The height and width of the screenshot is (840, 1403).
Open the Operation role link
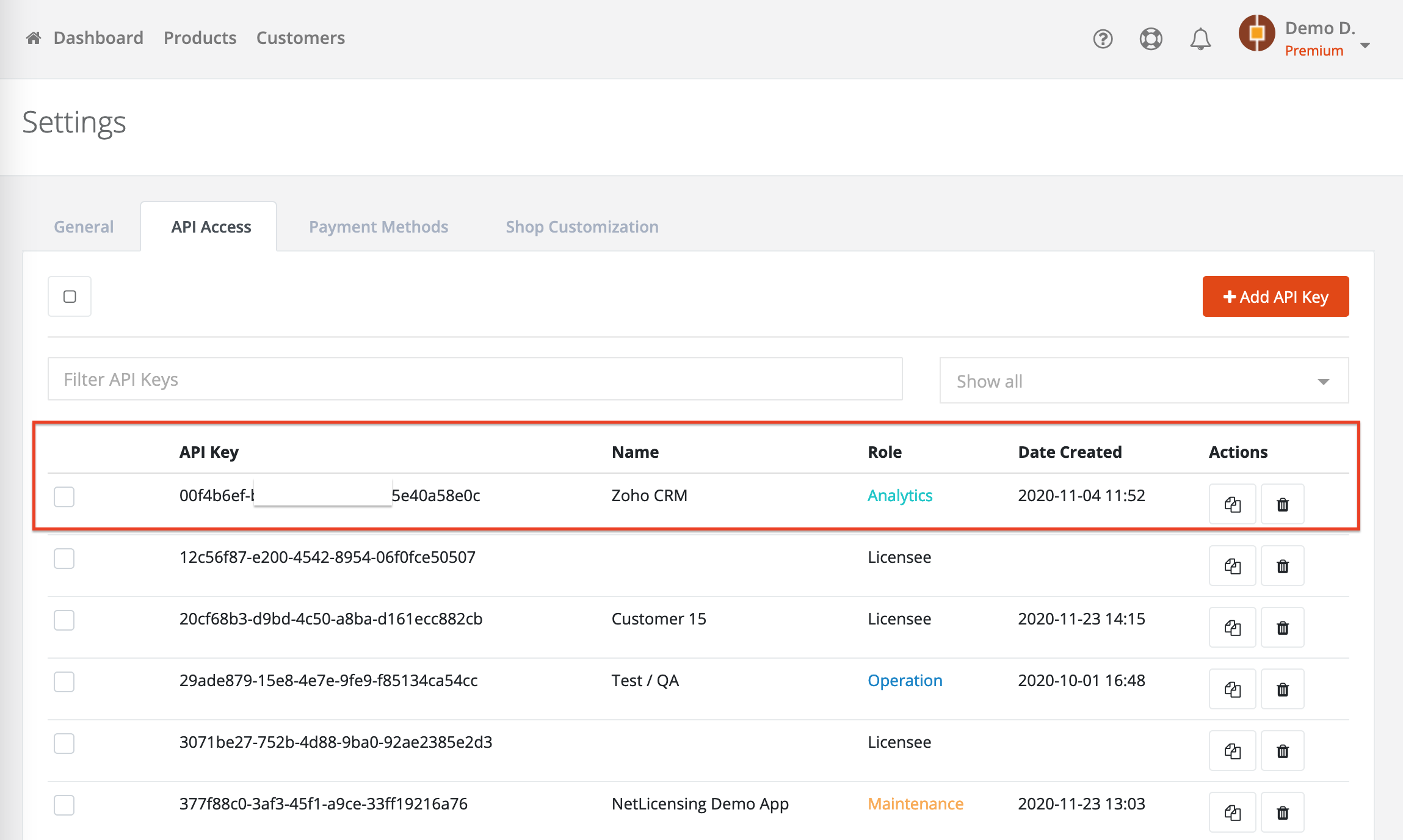click(x=905, y=681)
